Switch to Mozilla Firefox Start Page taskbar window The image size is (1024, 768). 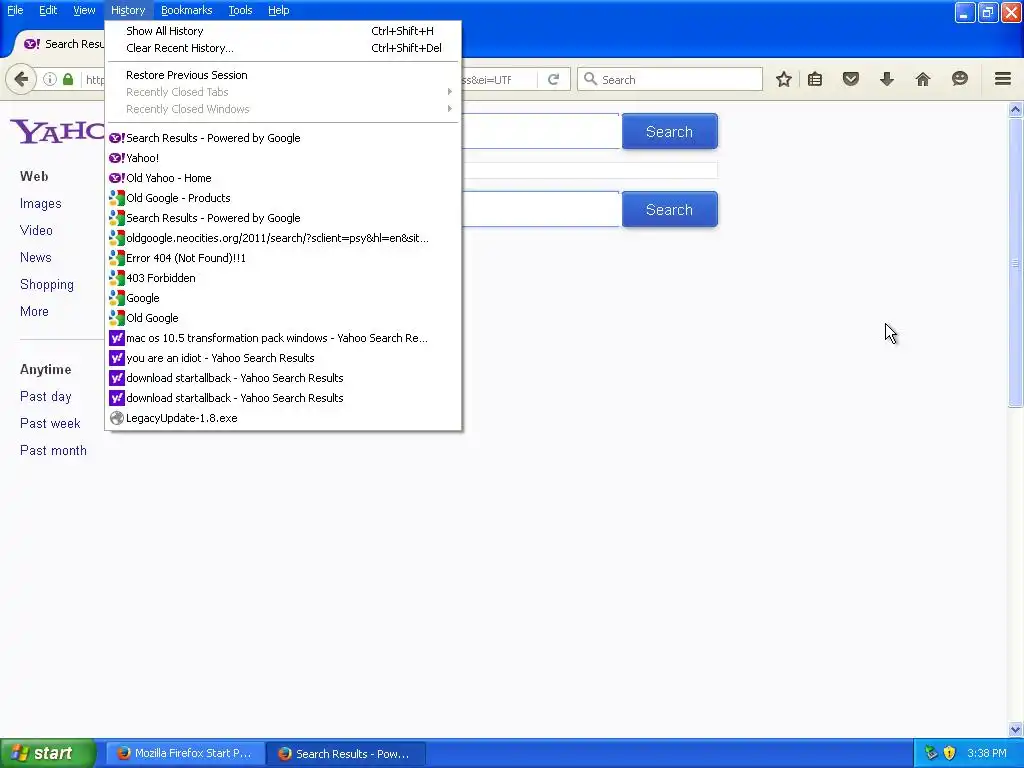pyautogui.click(x=185, y=753)
